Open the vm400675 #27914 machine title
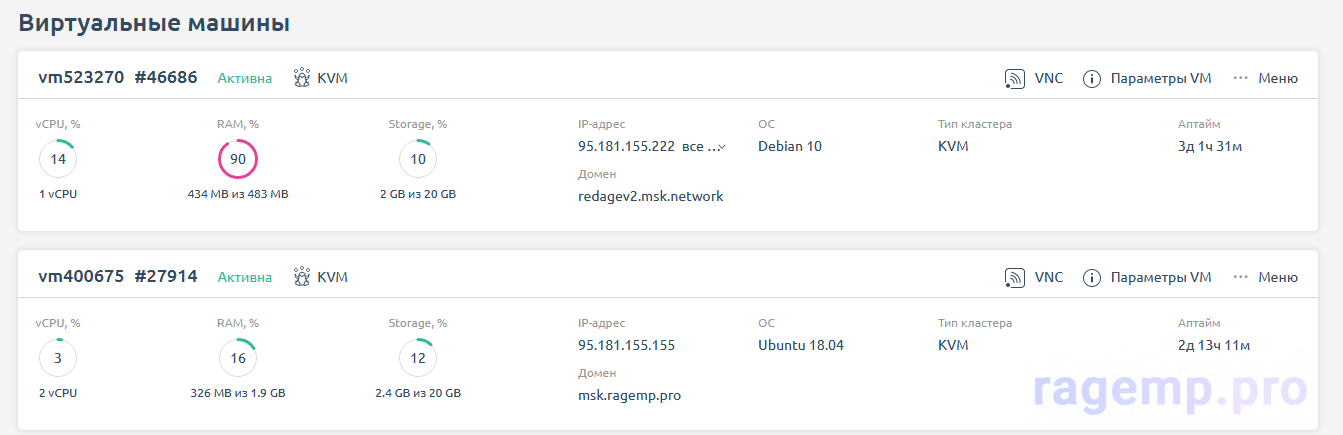The height and width of the screenshot is (435, 1343). click(x=117, y=277)
